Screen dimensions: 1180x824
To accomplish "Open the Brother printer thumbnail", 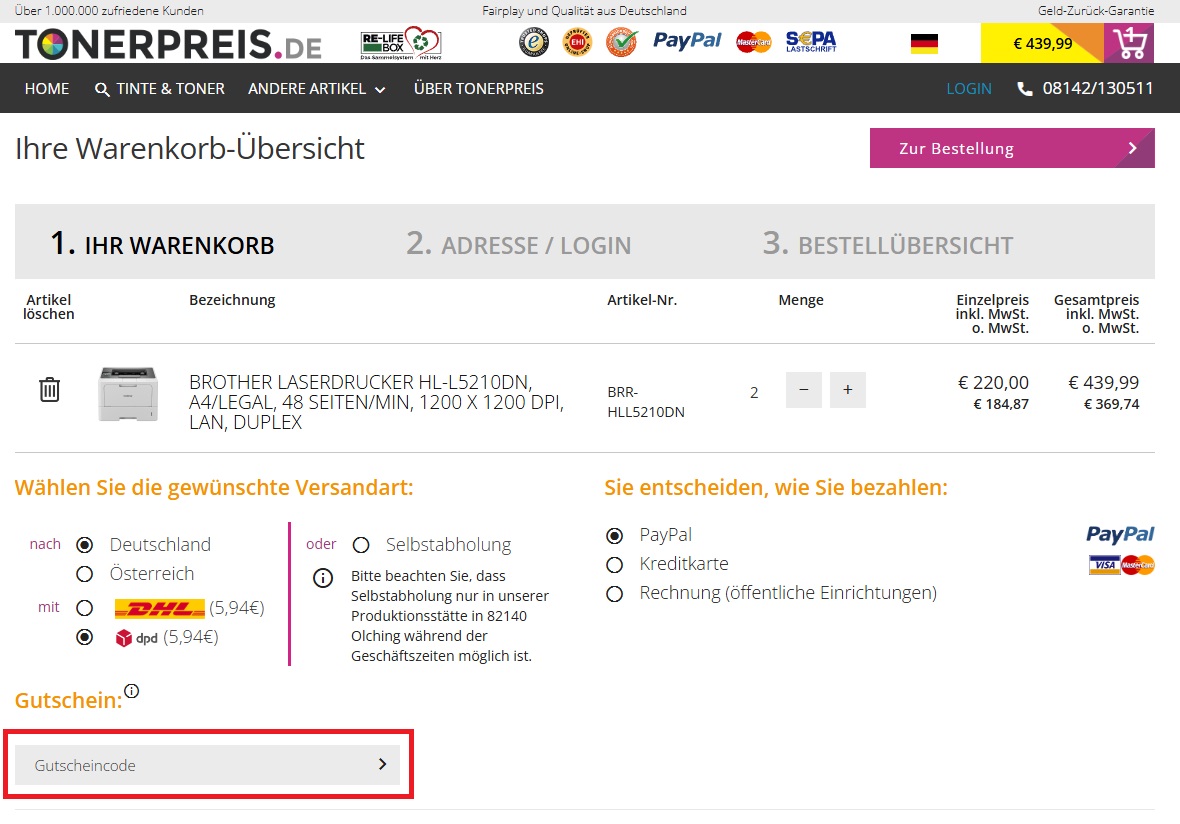I will [x=128, y=394].
